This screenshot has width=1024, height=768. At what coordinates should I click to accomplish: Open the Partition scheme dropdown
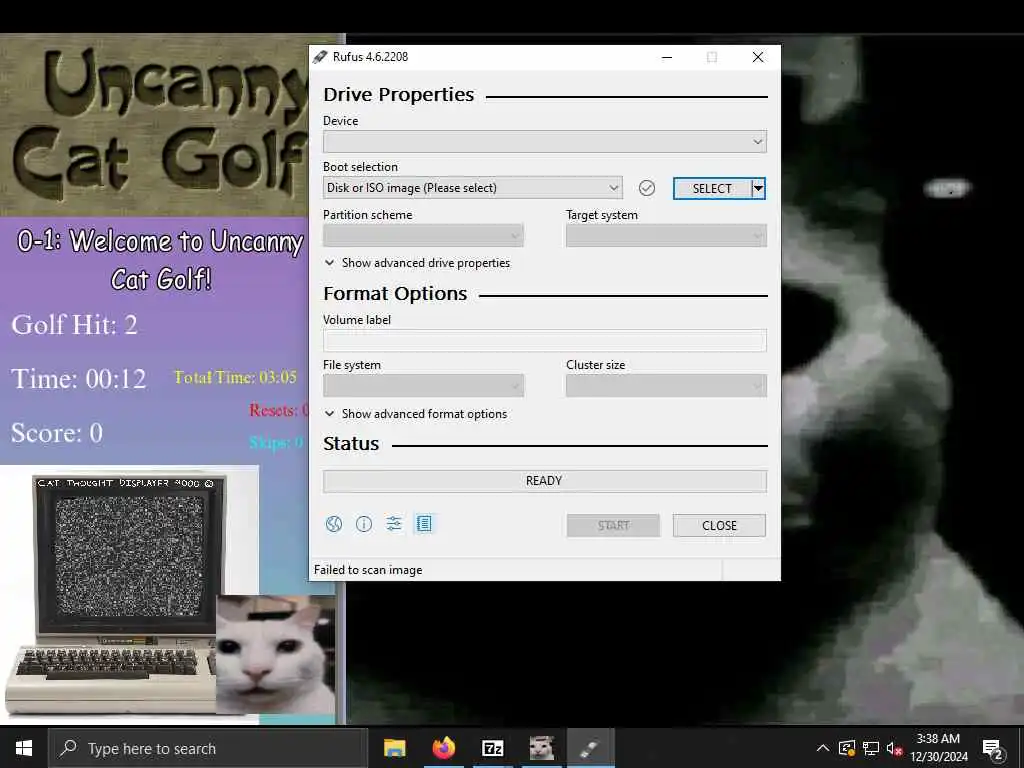(423, 235)
